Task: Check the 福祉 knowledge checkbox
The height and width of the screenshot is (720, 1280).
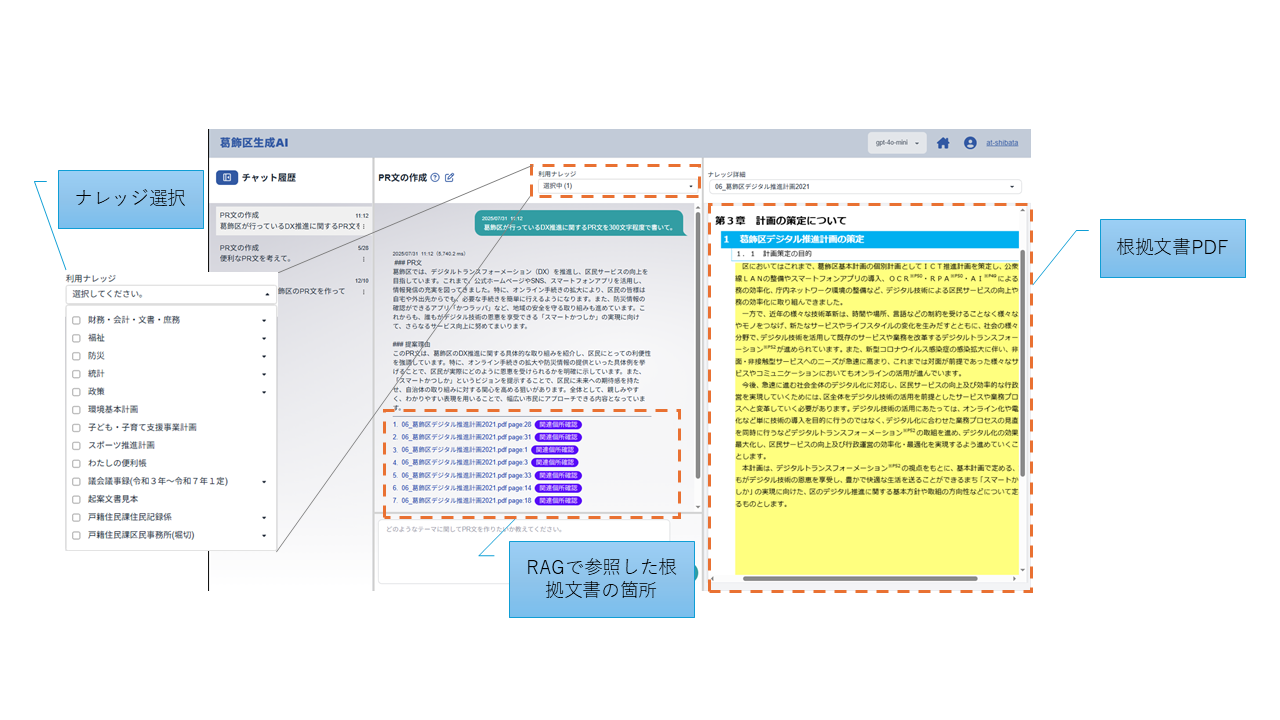Action: click(76, 338)
